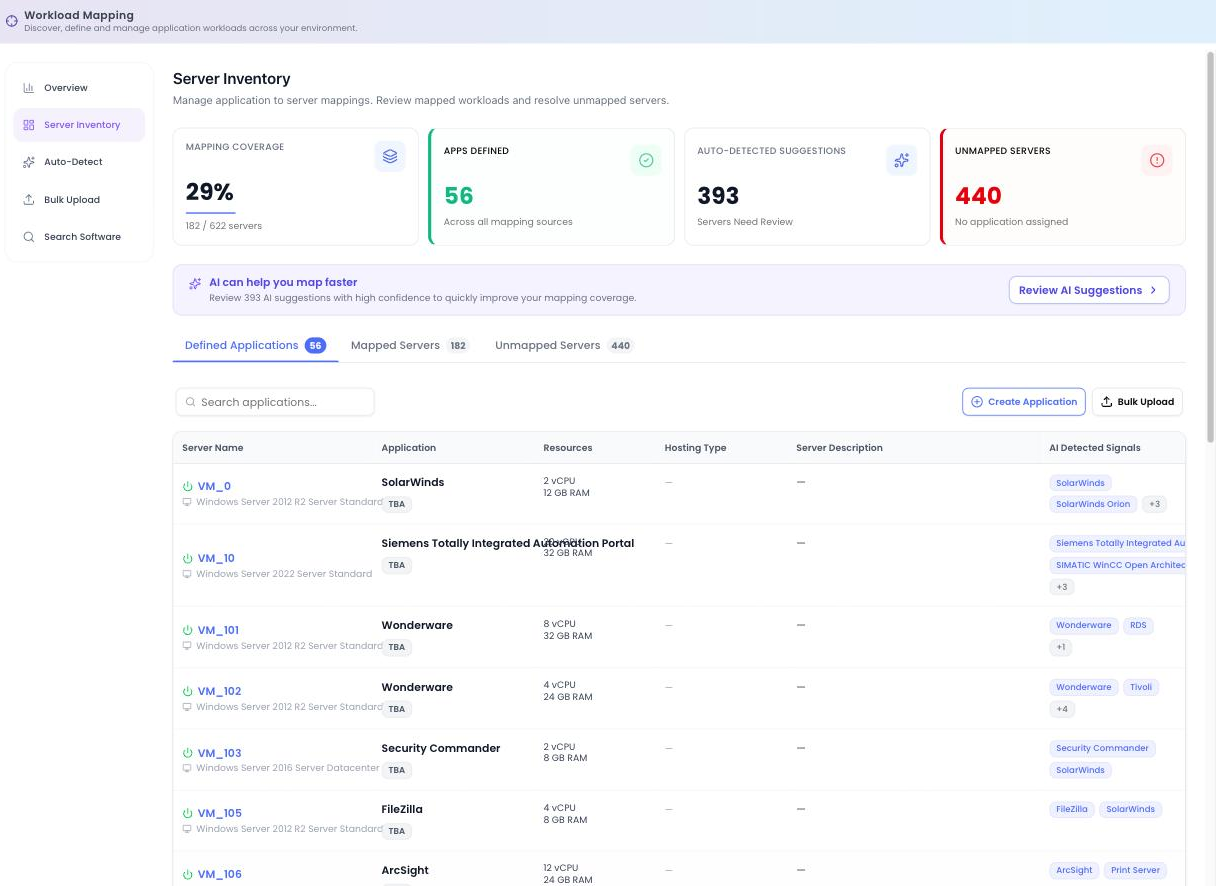Click the upload icon in the Bulk Upload button
The height and width of the screenshot is (886, 1216).
tap(1107, 402)
